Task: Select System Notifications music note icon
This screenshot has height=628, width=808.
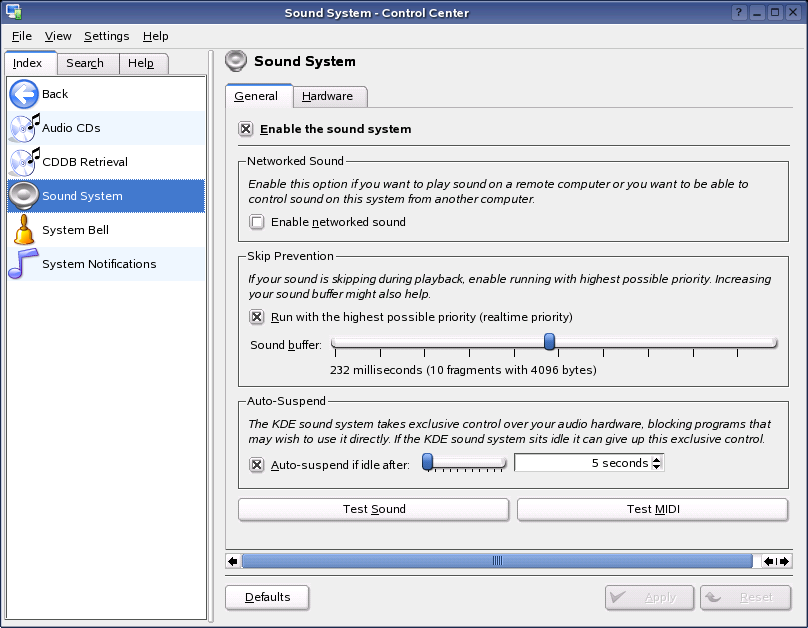Action: coord(24,264)
